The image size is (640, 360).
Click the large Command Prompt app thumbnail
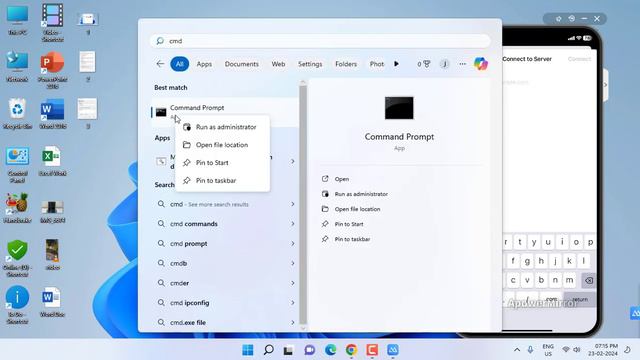(x=399, y=108)
